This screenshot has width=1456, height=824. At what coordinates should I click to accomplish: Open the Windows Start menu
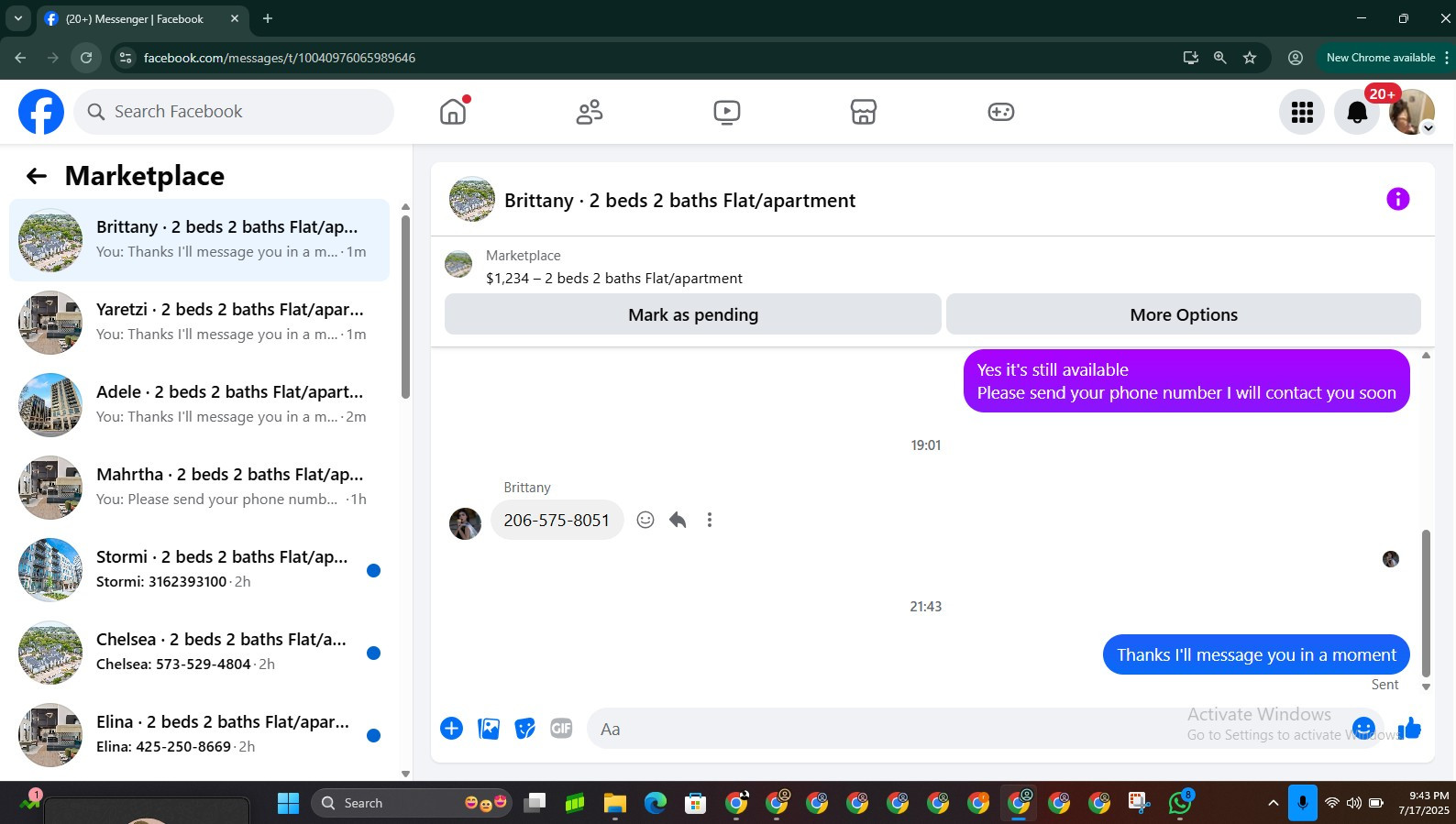point(288,804)
